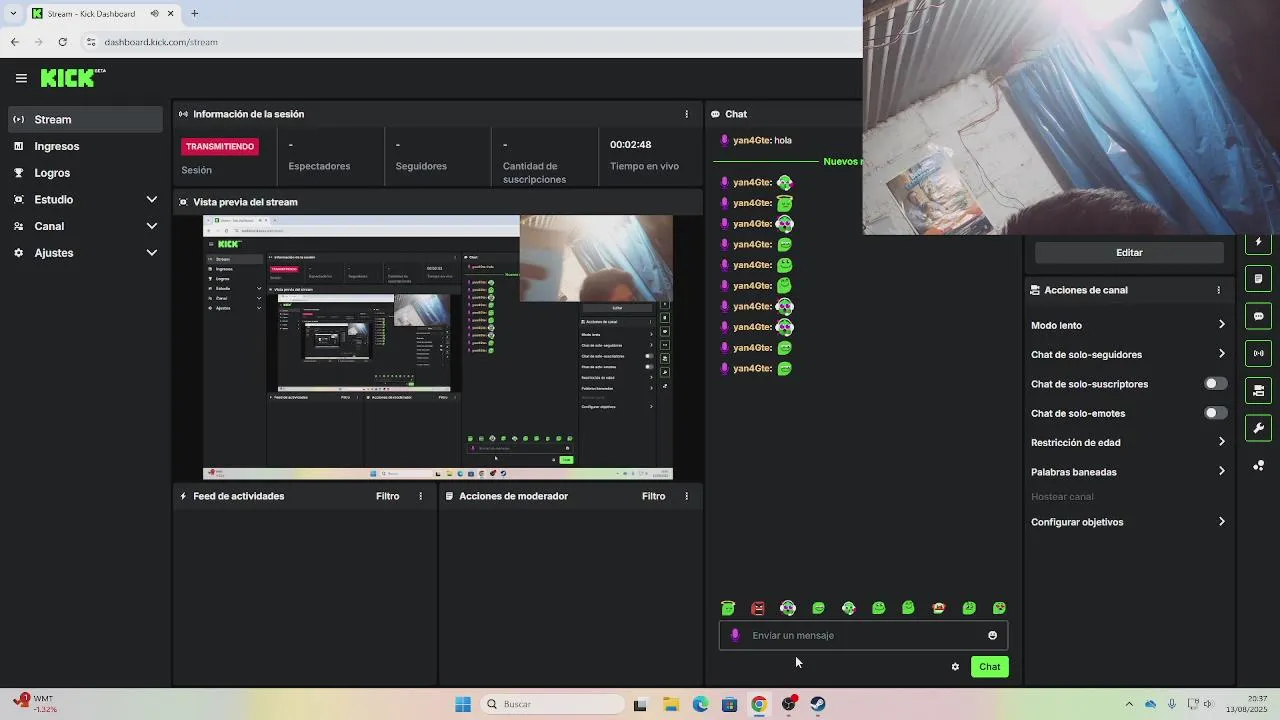This screenshot has width=1280, height=720.
Task: Open a new browser tab
Action: [x=194, y=13]
